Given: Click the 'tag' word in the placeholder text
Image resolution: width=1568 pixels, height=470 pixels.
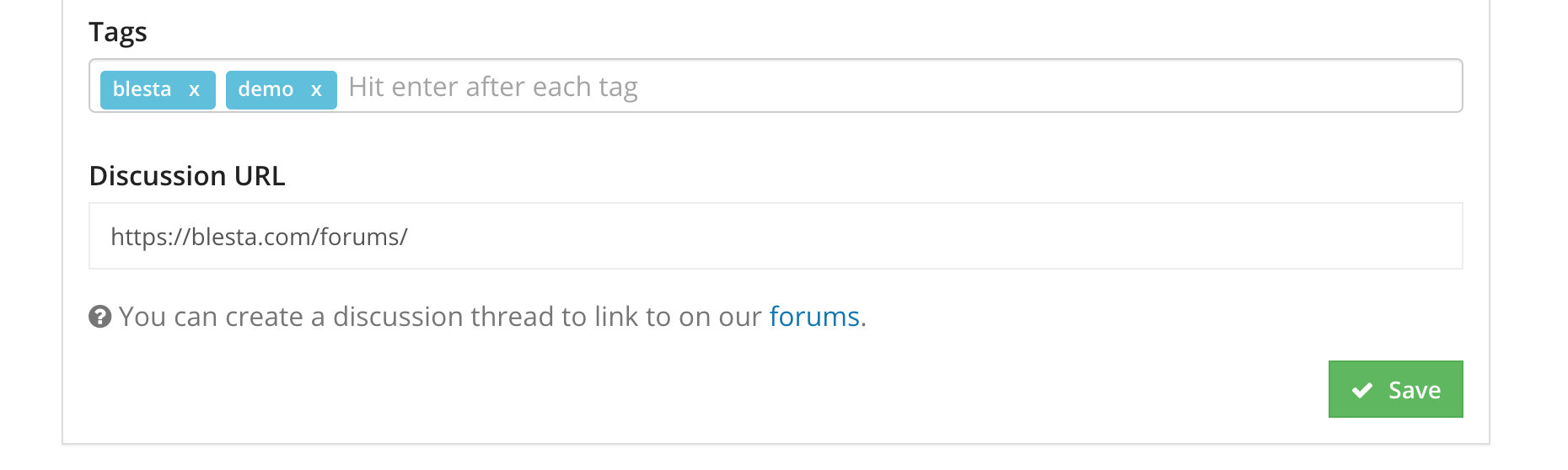Looking at the screenshot, I should tap(618, 88).
